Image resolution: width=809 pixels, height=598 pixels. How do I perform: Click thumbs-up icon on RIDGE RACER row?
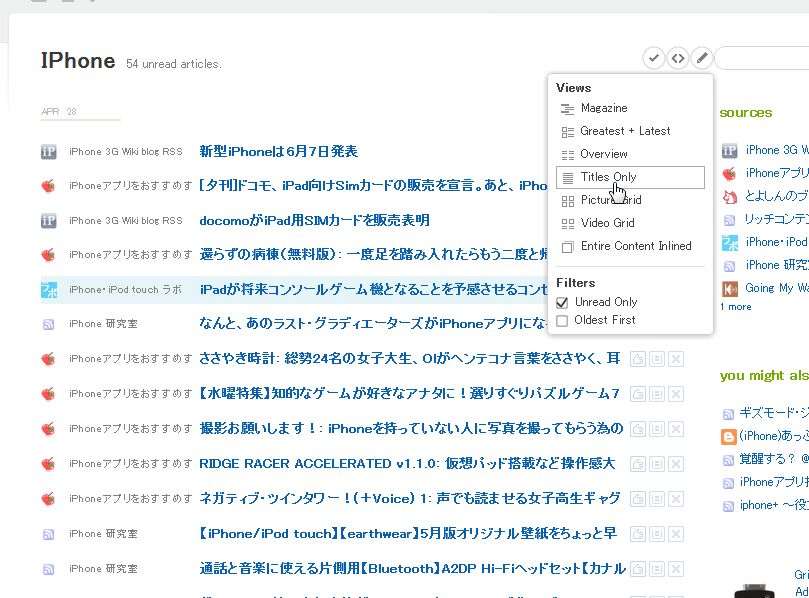click(638, 464)
